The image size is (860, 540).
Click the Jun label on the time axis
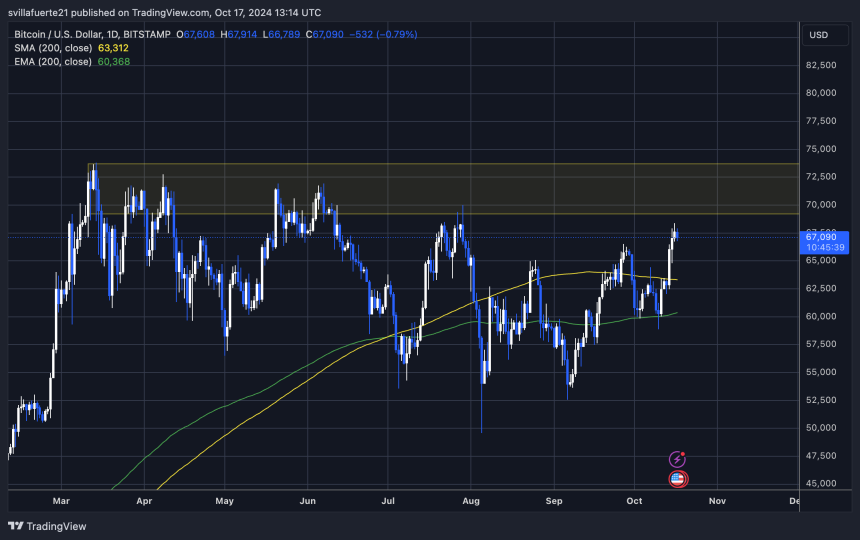[x=307, y=499]
